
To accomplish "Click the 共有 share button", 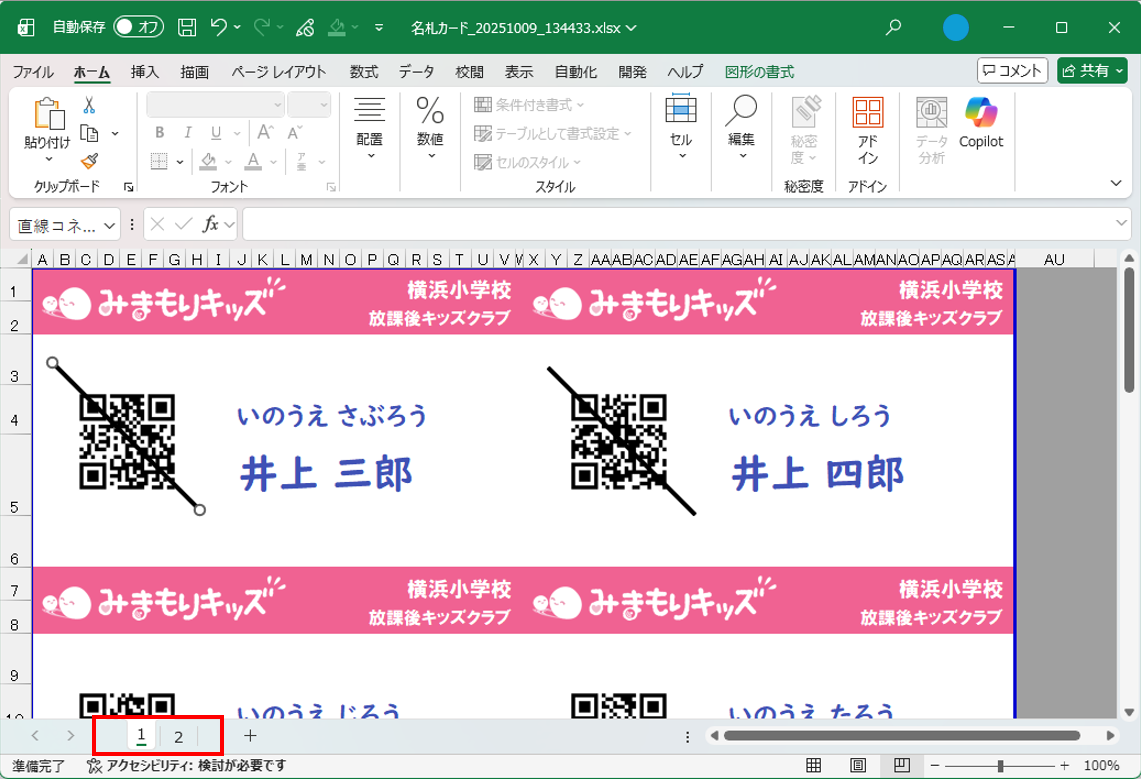I will click(x=1092, y=70).
